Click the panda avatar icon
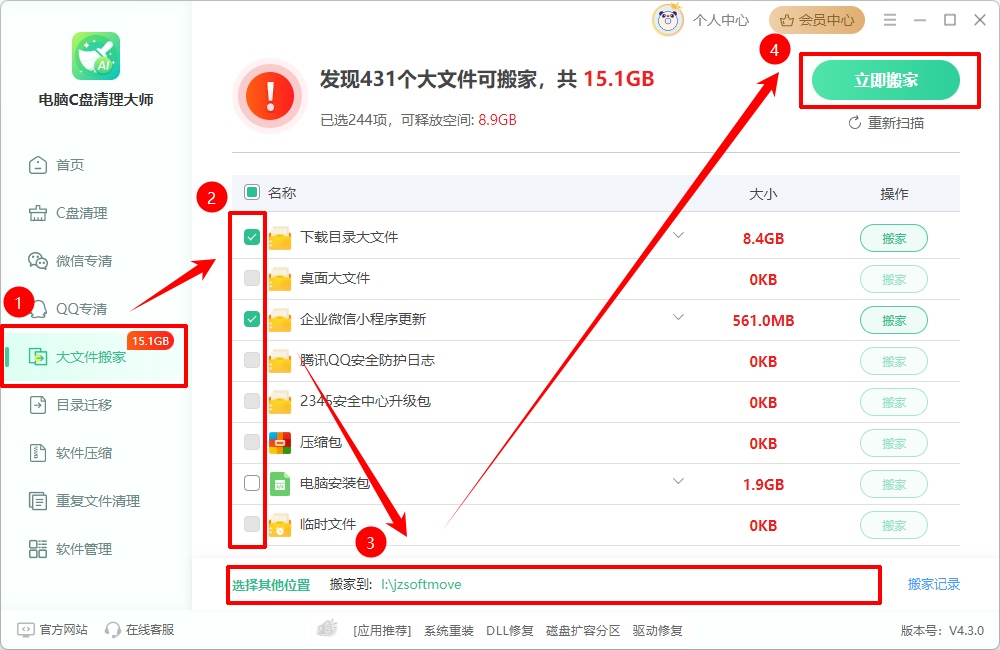 point(668,20)
